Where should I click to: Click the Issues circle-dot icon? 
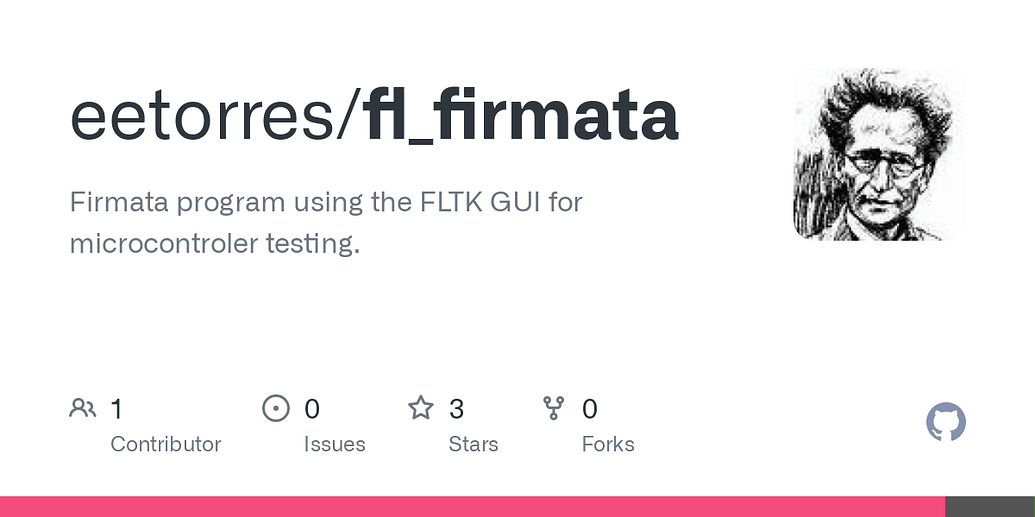point(276,408)
